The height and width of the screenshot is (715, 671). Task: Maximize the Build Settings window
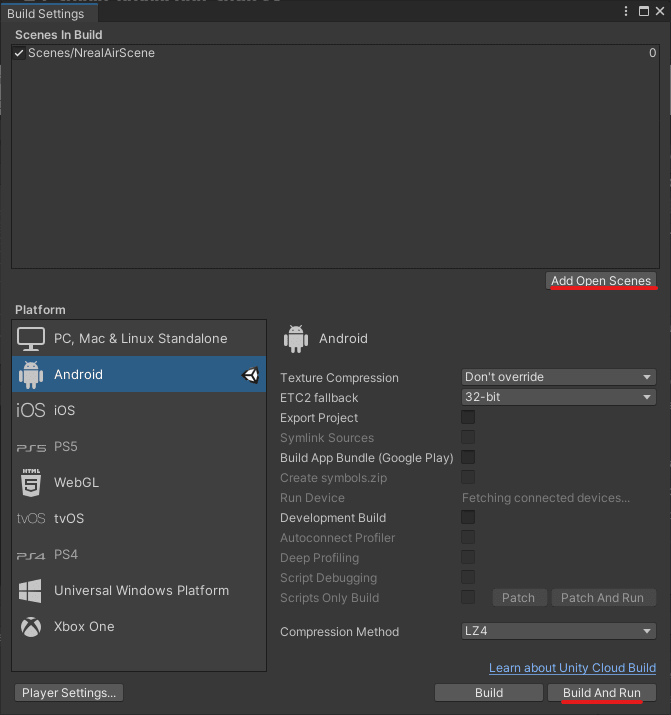[x=644, y=11]
